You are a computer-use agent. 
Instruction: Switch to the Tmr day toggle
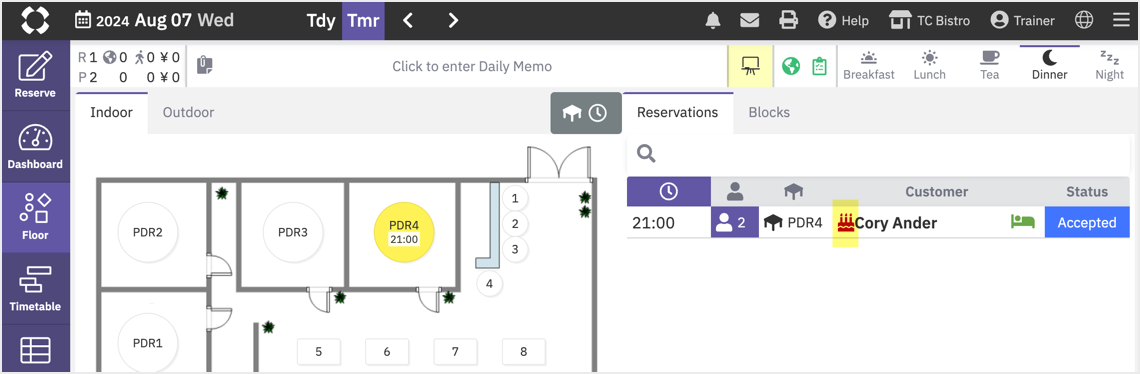(x=363, y=20)
